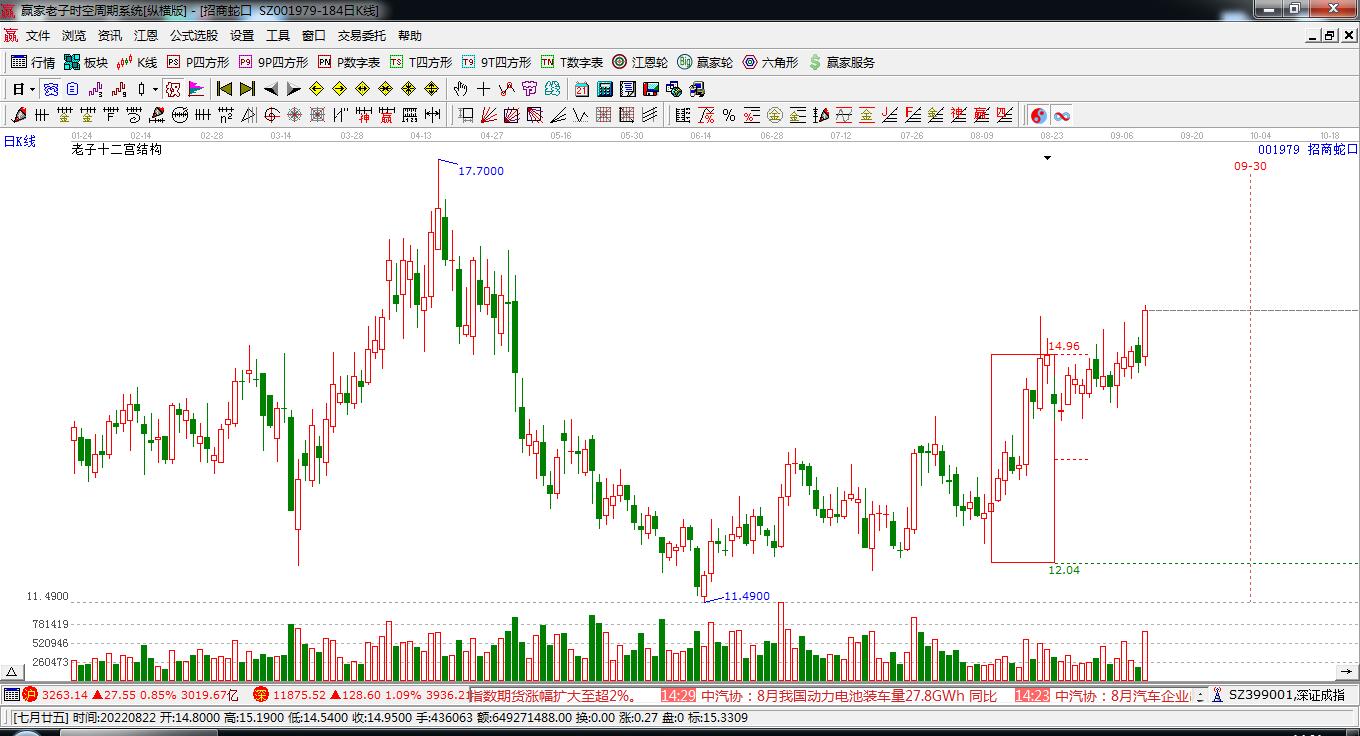Select the circled 金 gold ratio icon

coord(774,115)
